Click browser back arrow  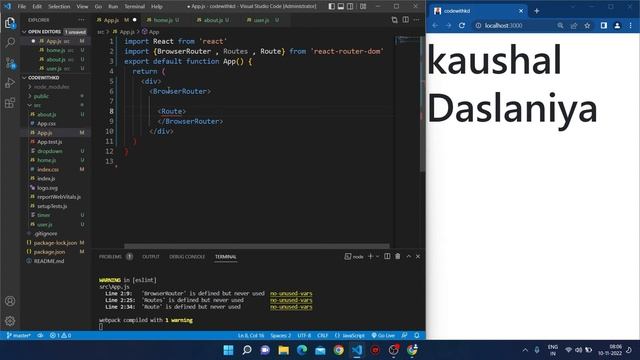pyautogui.click(x=435, y=25)
